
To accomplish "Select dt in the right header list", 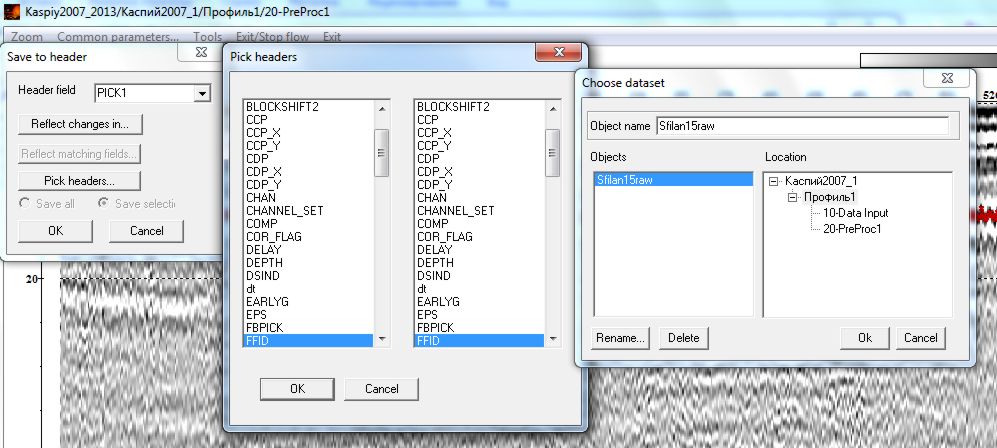I will click(479, 288).
